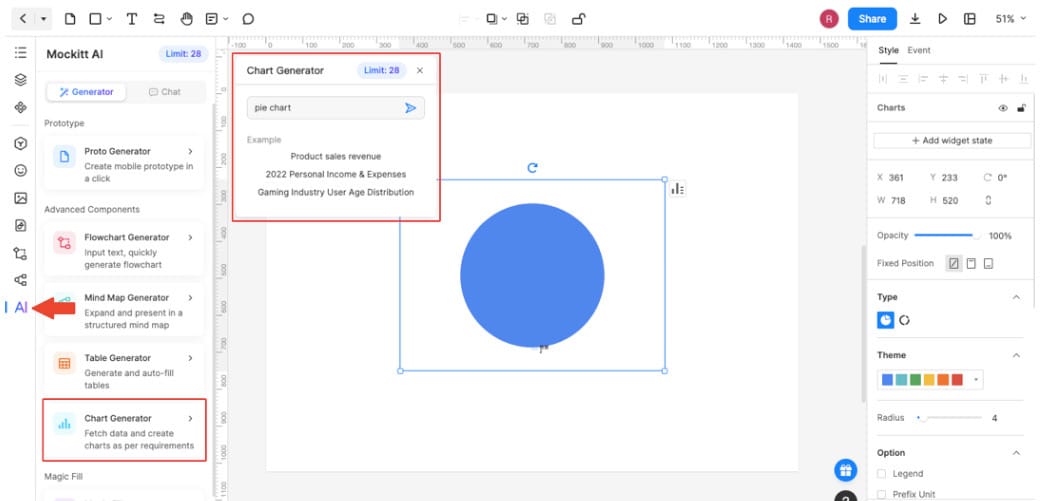
Task: Choose example Gaming Industry User Age Distribution
Action: (x=336, y=192)
